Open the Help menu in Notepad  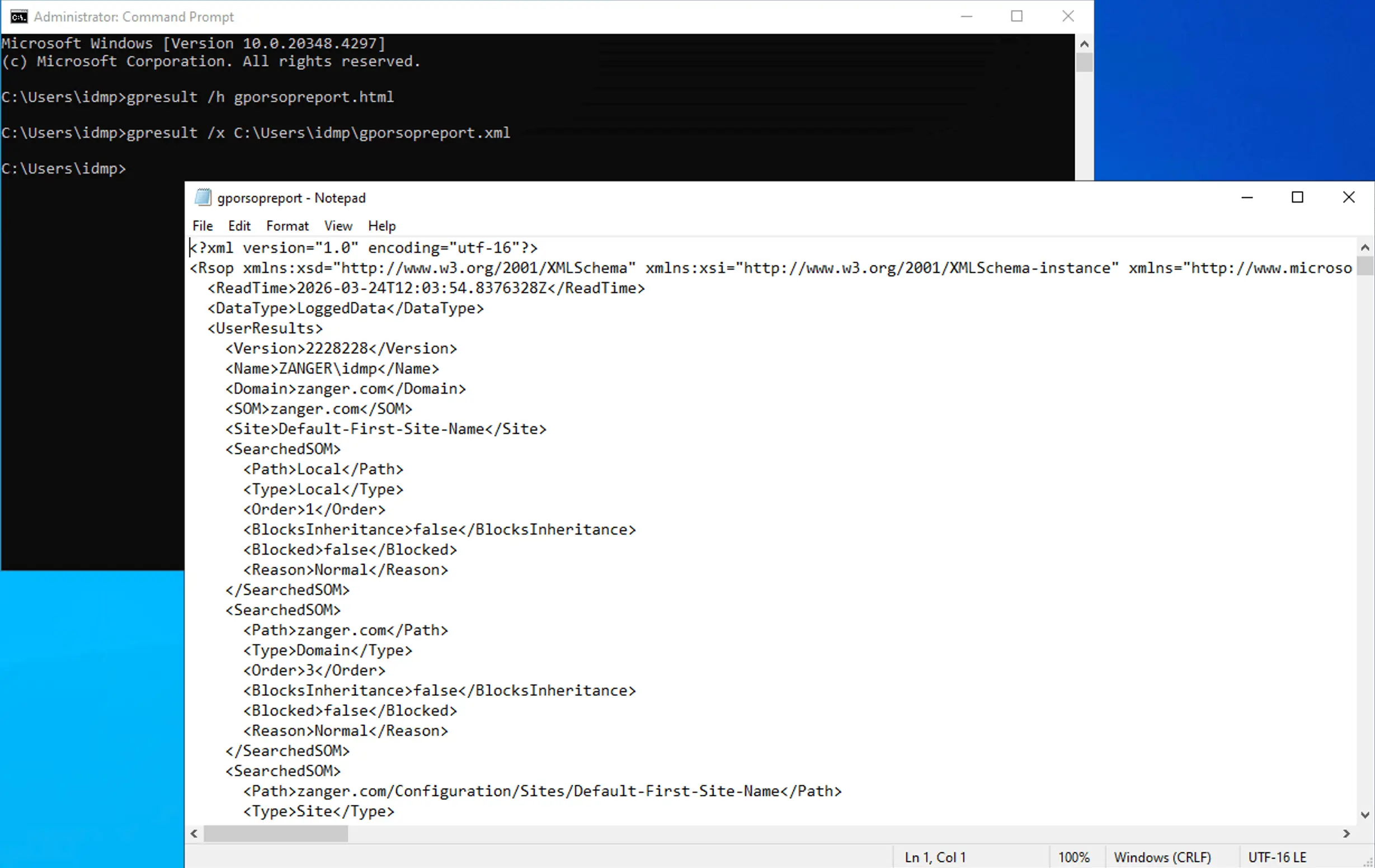point(382,225)
